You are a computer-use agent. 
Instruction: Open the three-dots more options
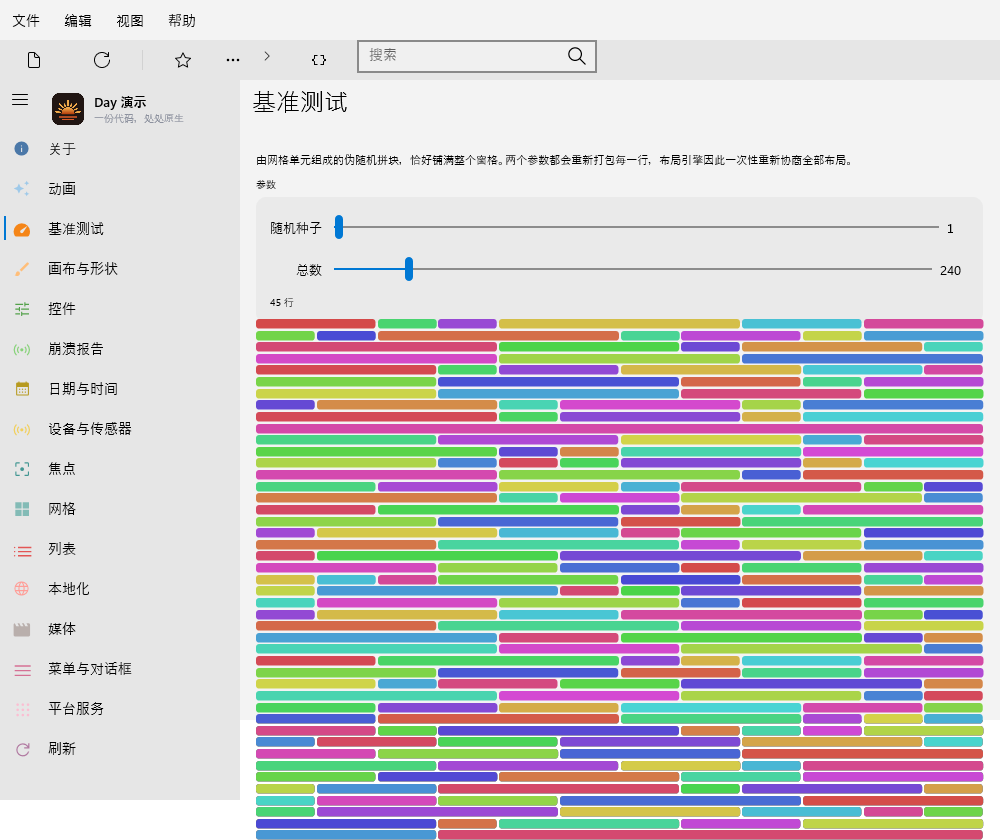pyautogui.click(x=233, y=60)
